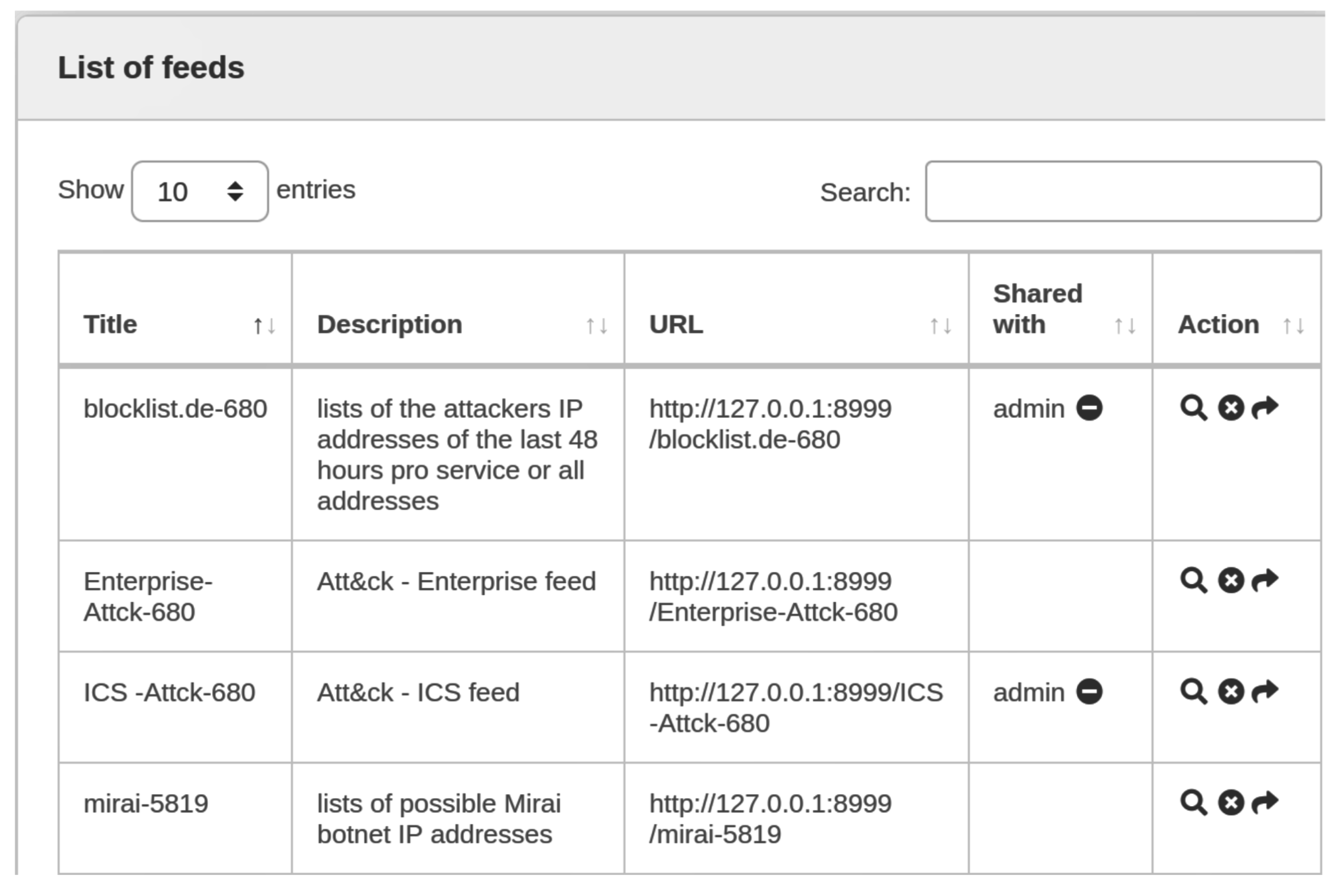
Task: Delete the ICS -Attck-680 feed
Action: click(1230, 692)
